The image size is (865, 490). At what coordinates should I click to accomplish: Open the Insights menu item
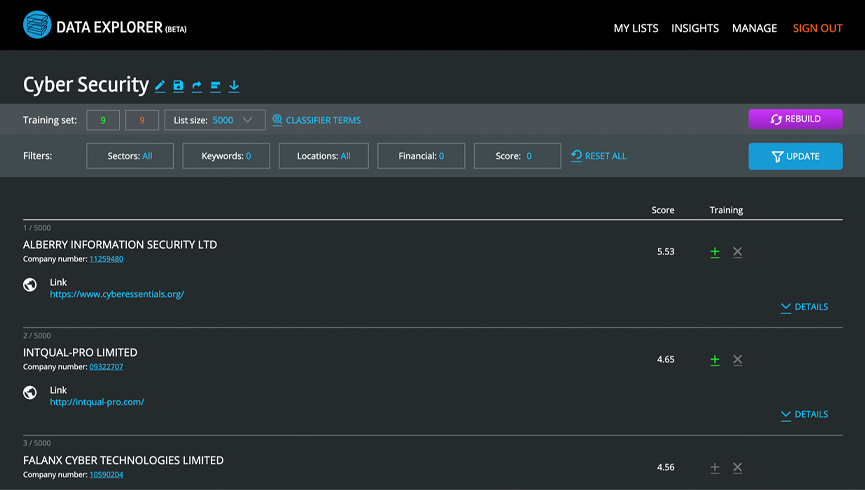click(x=695, y=28)
